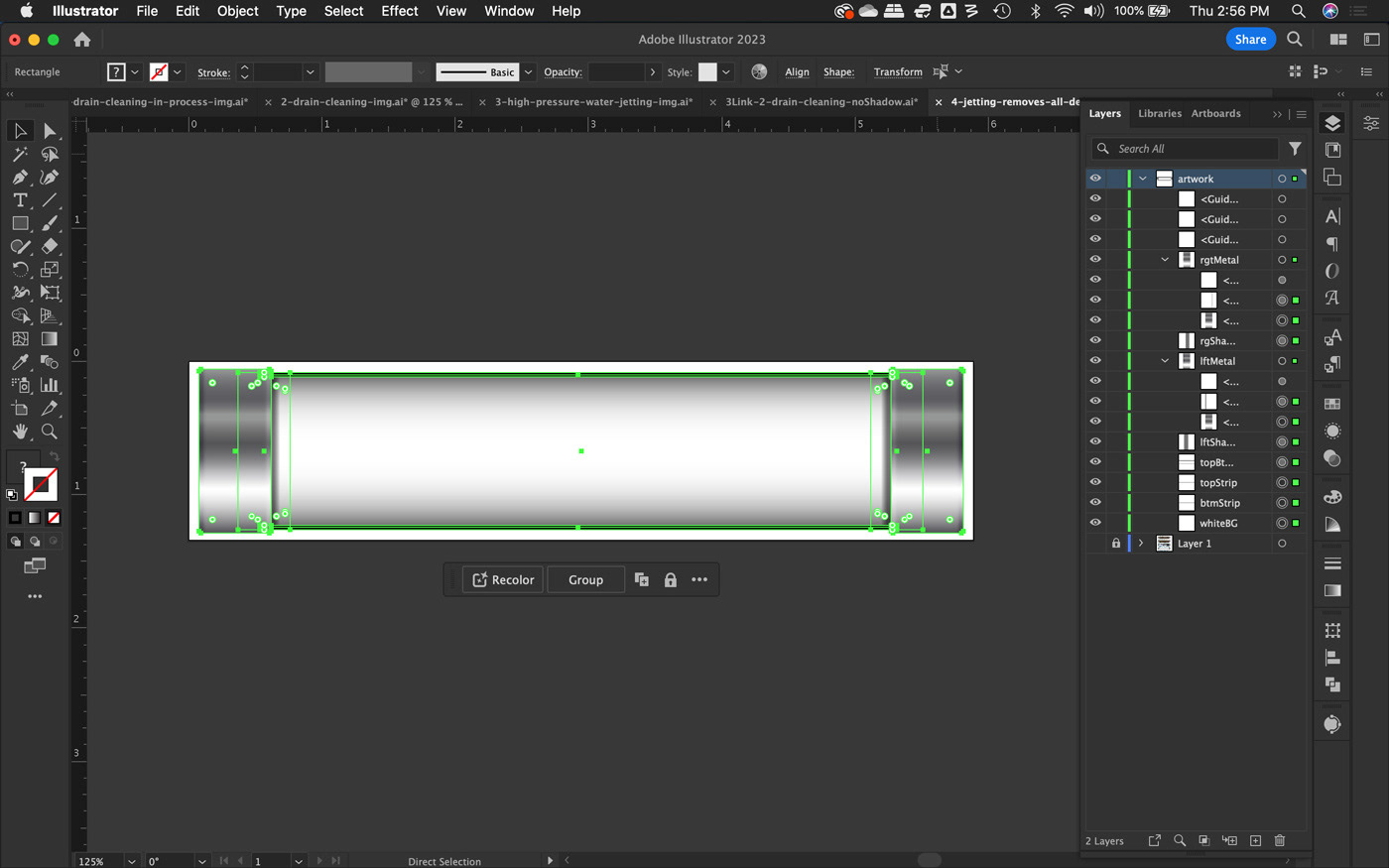Toggle visibility of rgSha... layer
The width and height of the screenshot is (1389, 868).
[1095, 340]
